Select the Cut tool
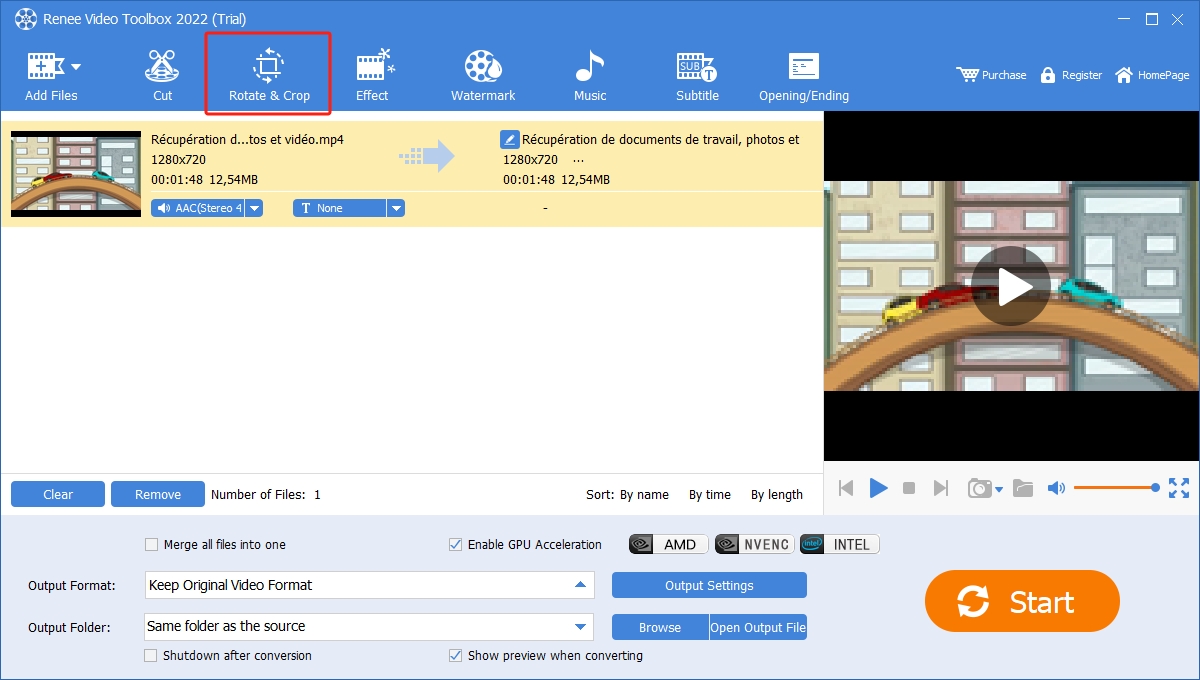 [x=161, y=72]
